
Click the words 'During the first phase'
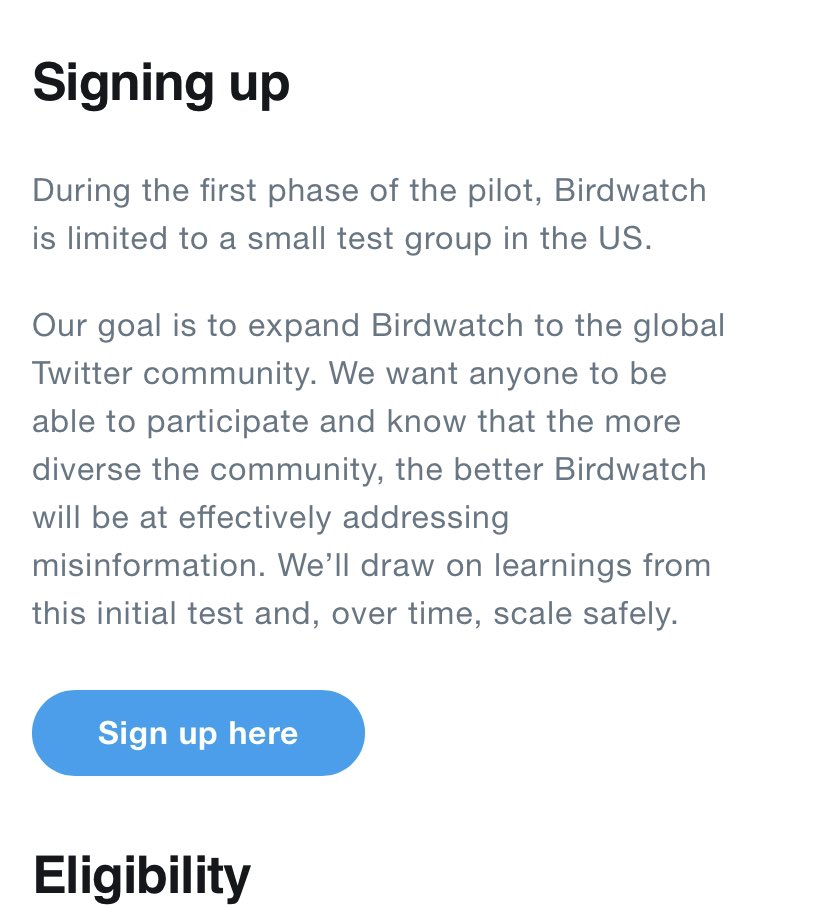(x=195, y=191)
